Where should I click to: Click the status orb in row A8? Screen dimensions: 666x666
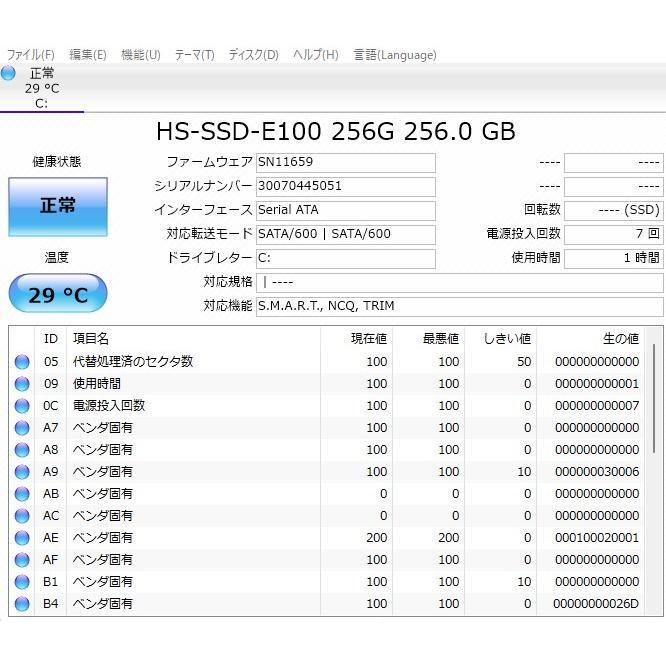(x=22, y=450)
